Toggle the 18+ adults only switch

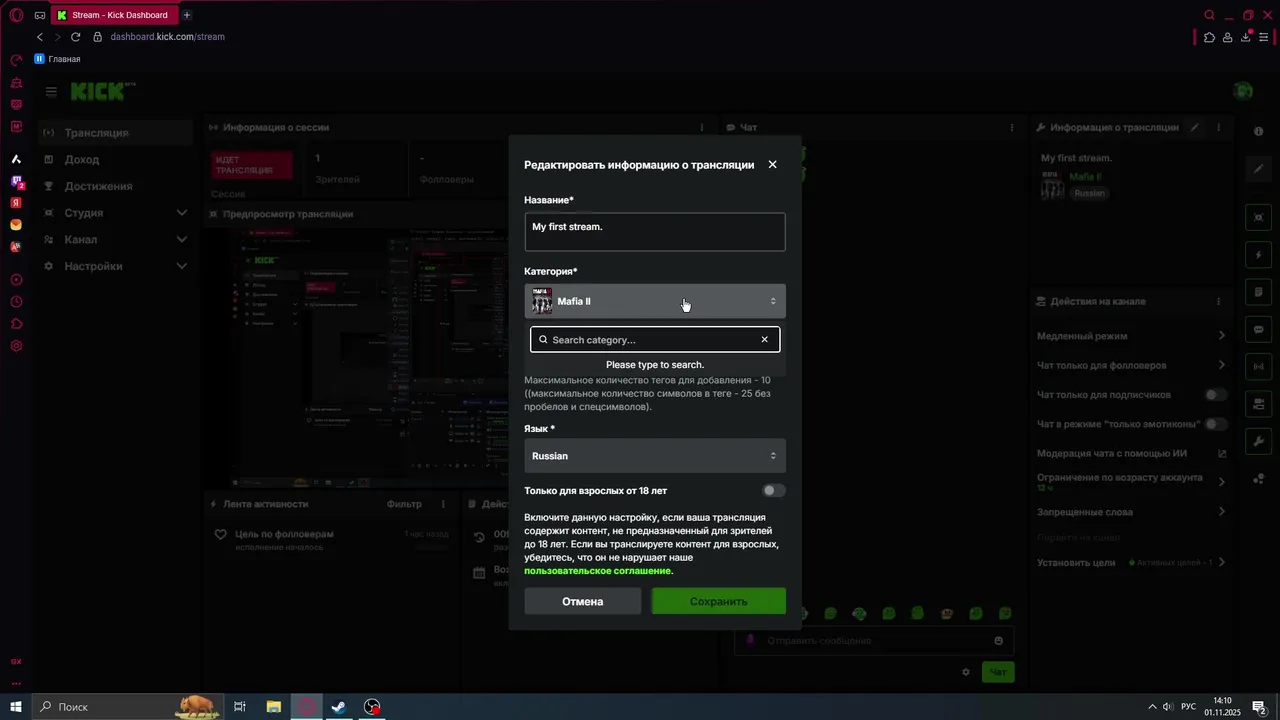774,491
